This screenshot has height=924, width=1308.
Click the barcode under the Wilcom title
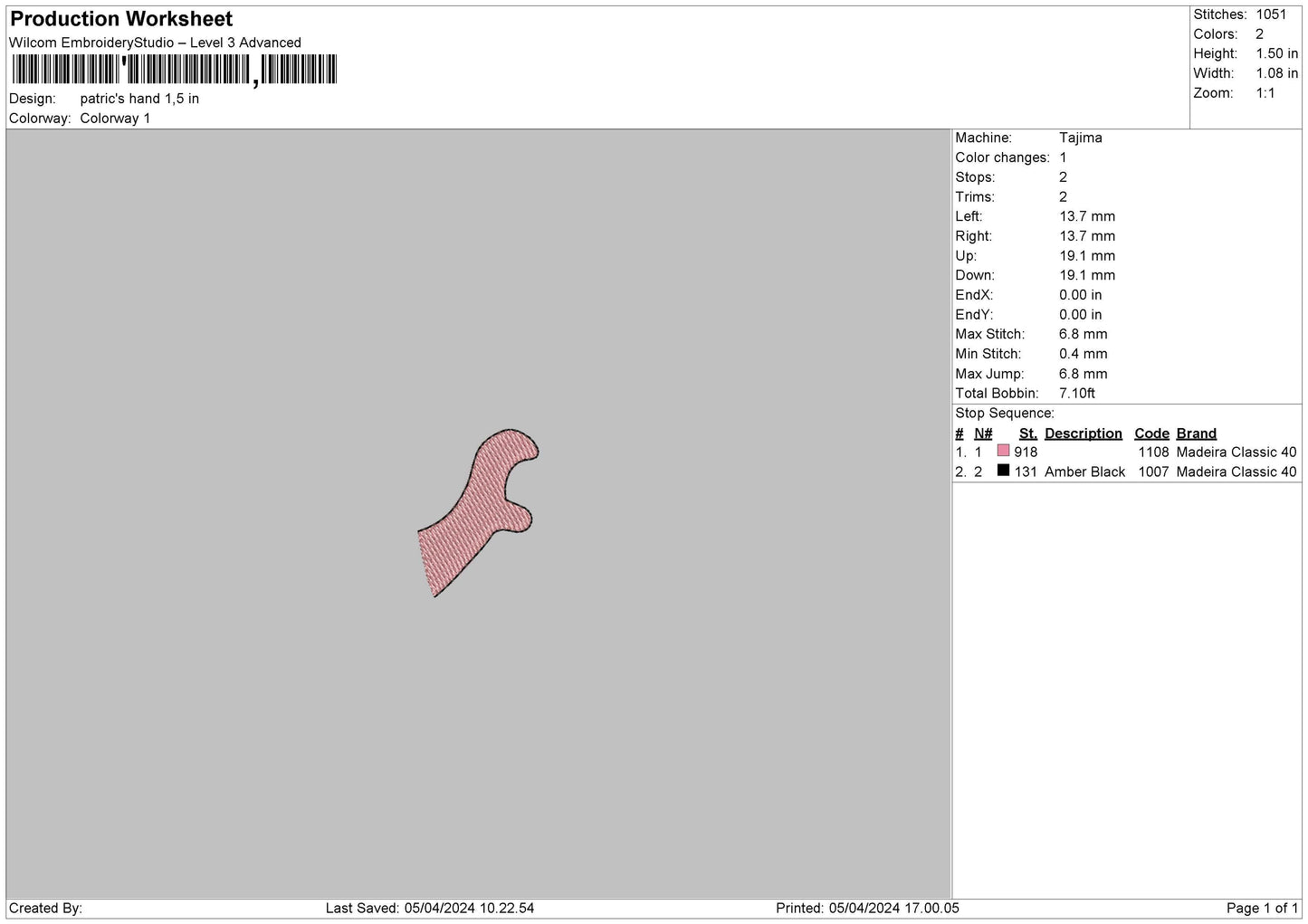click(x=173, y=70)
